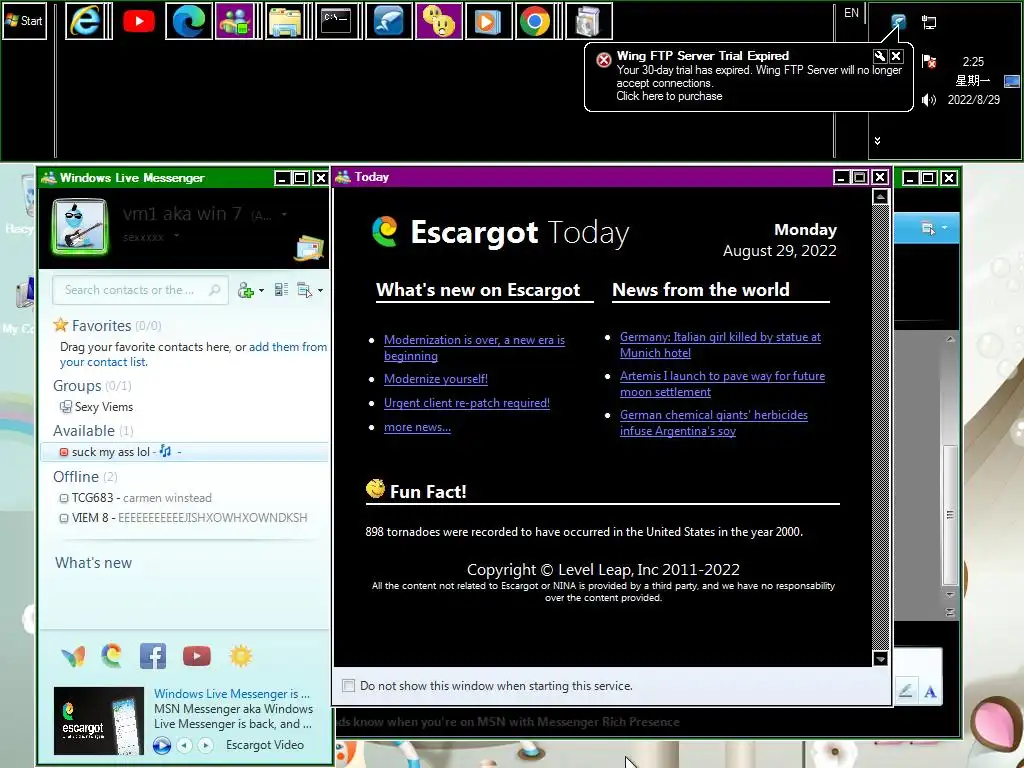1024x768 pixels.
Task: Click here to purchase Wing FTP Server
Action: 669,96
